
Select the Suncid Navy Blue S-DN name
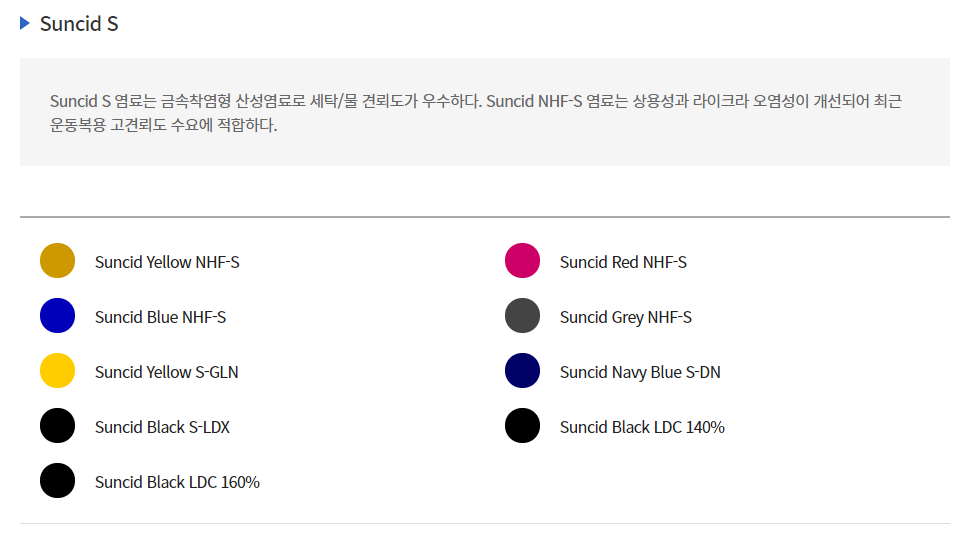[x=640, y=372]
